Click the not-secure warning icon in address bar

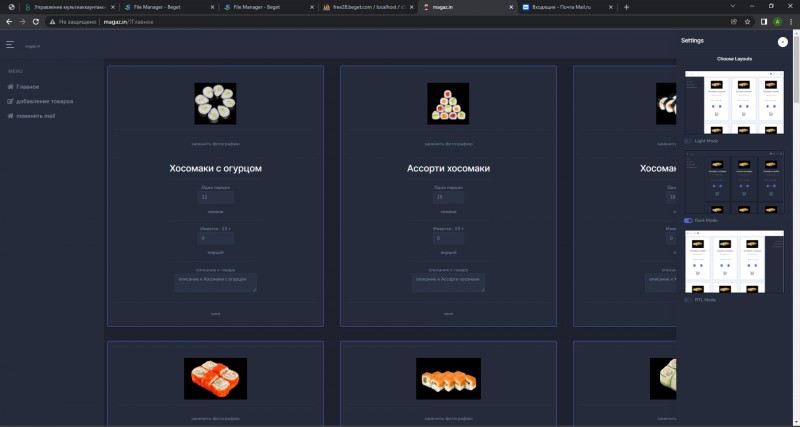point(52,22)
